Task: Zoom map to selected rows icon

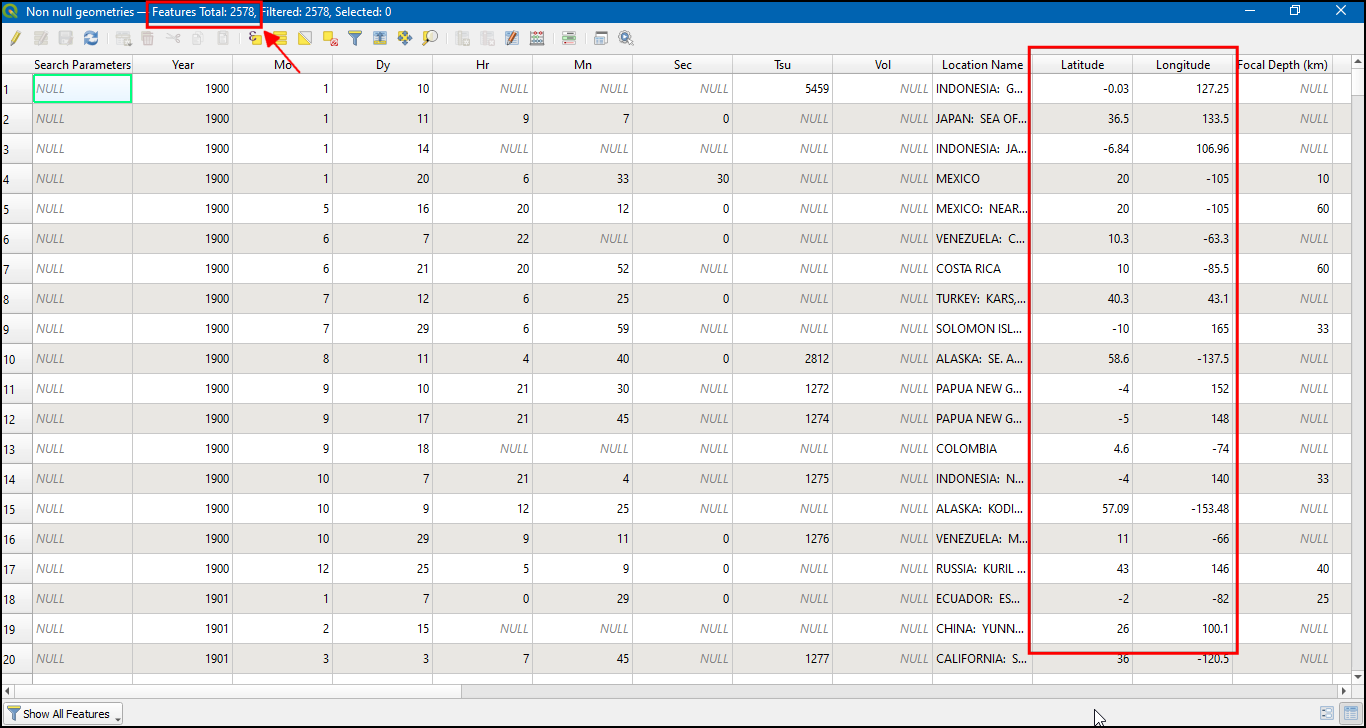Action: [430, 39]
